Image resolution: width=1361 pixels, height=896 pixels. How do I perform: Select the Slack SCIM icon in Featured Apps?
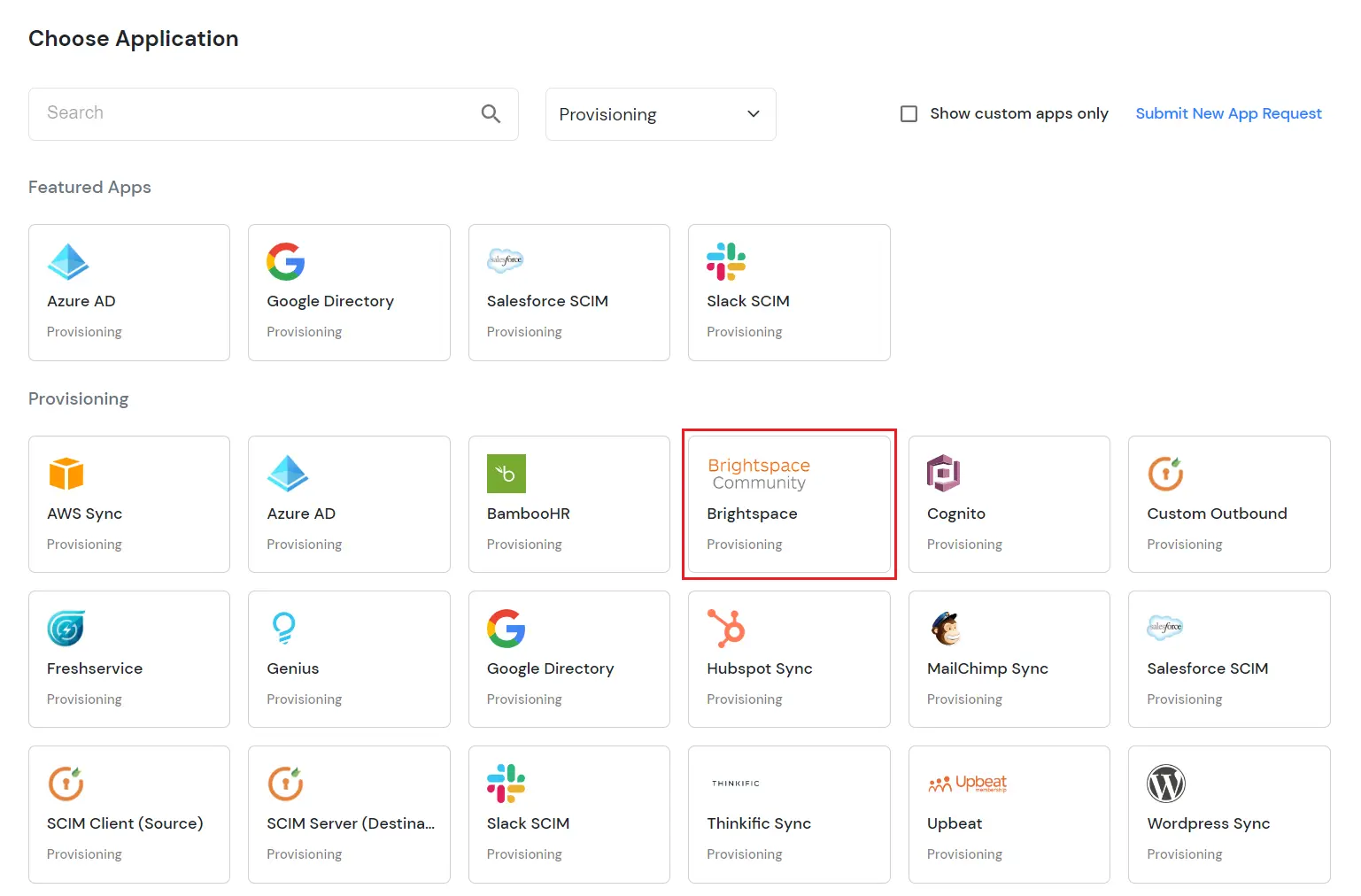(x=726, y=261)
